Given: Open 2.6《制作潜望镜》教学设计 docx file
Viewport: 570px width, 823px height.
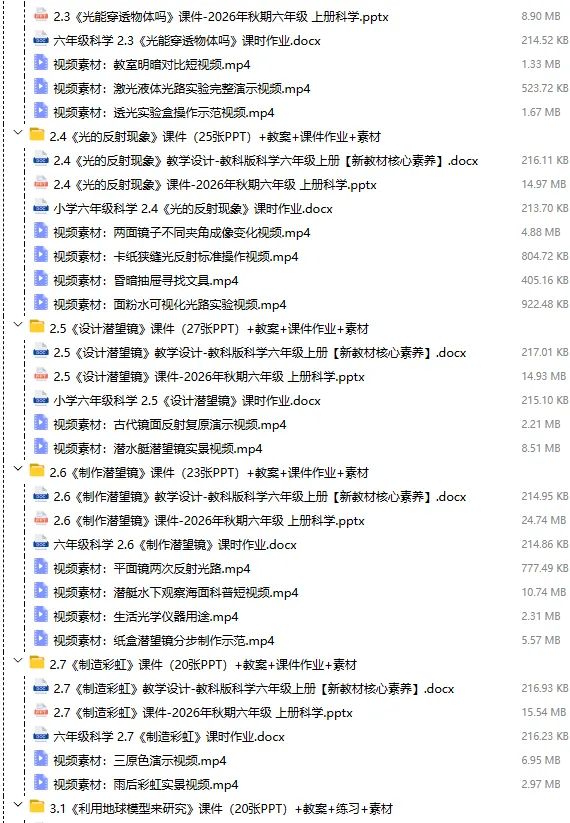Looking at the screenshot, I should [259, 497].
